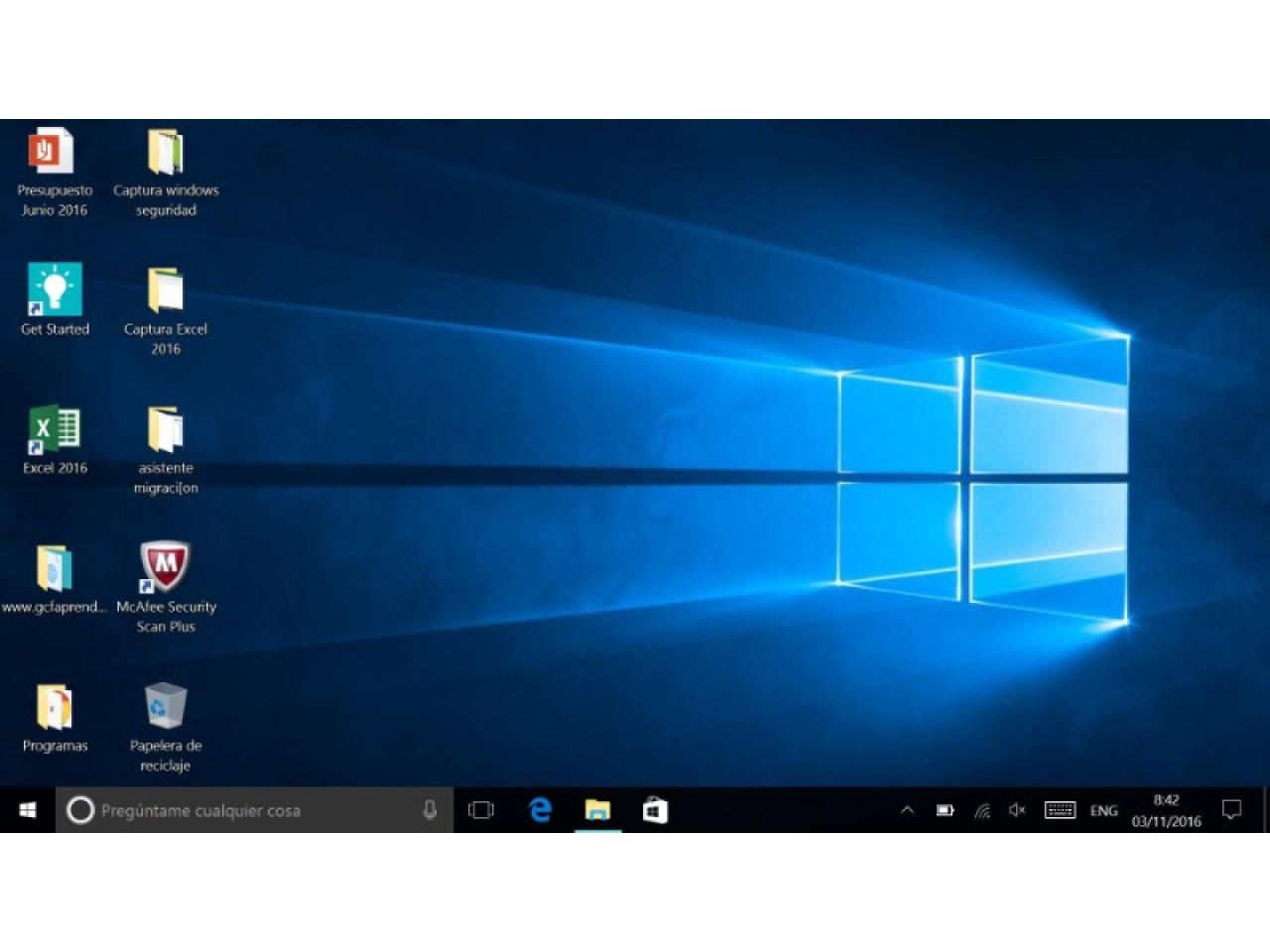
Task: Open the muted volume icon
Action: click(x=1017, y=810)
